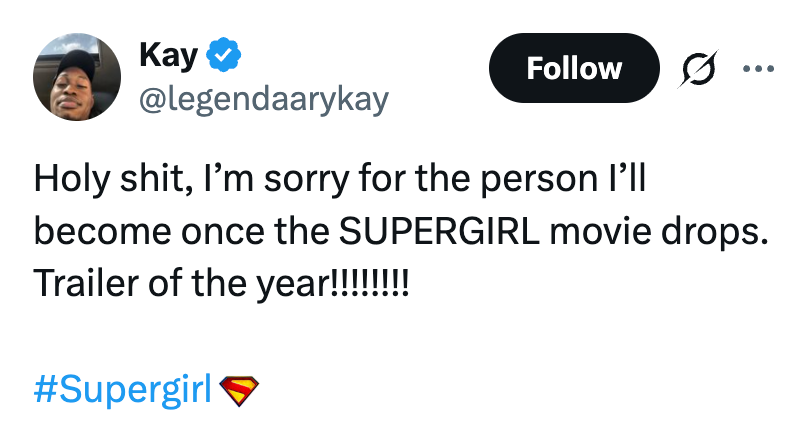Click the "Trailer of the year" line
Image resolution: width=804 pixels, height=434 pixels.
[220, 282]
